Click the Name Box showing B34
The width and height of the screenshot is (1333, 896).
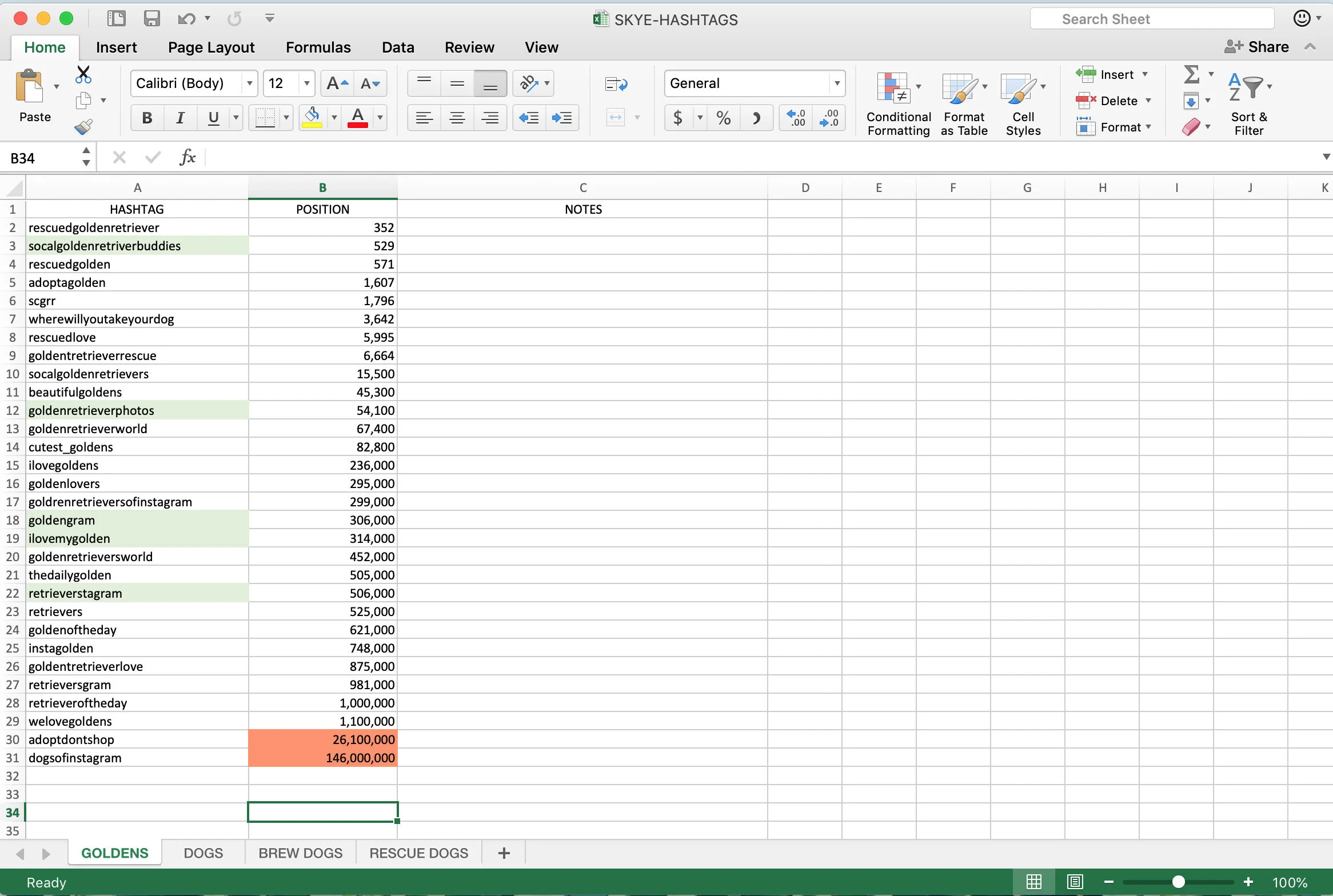(x=41, y=158)
